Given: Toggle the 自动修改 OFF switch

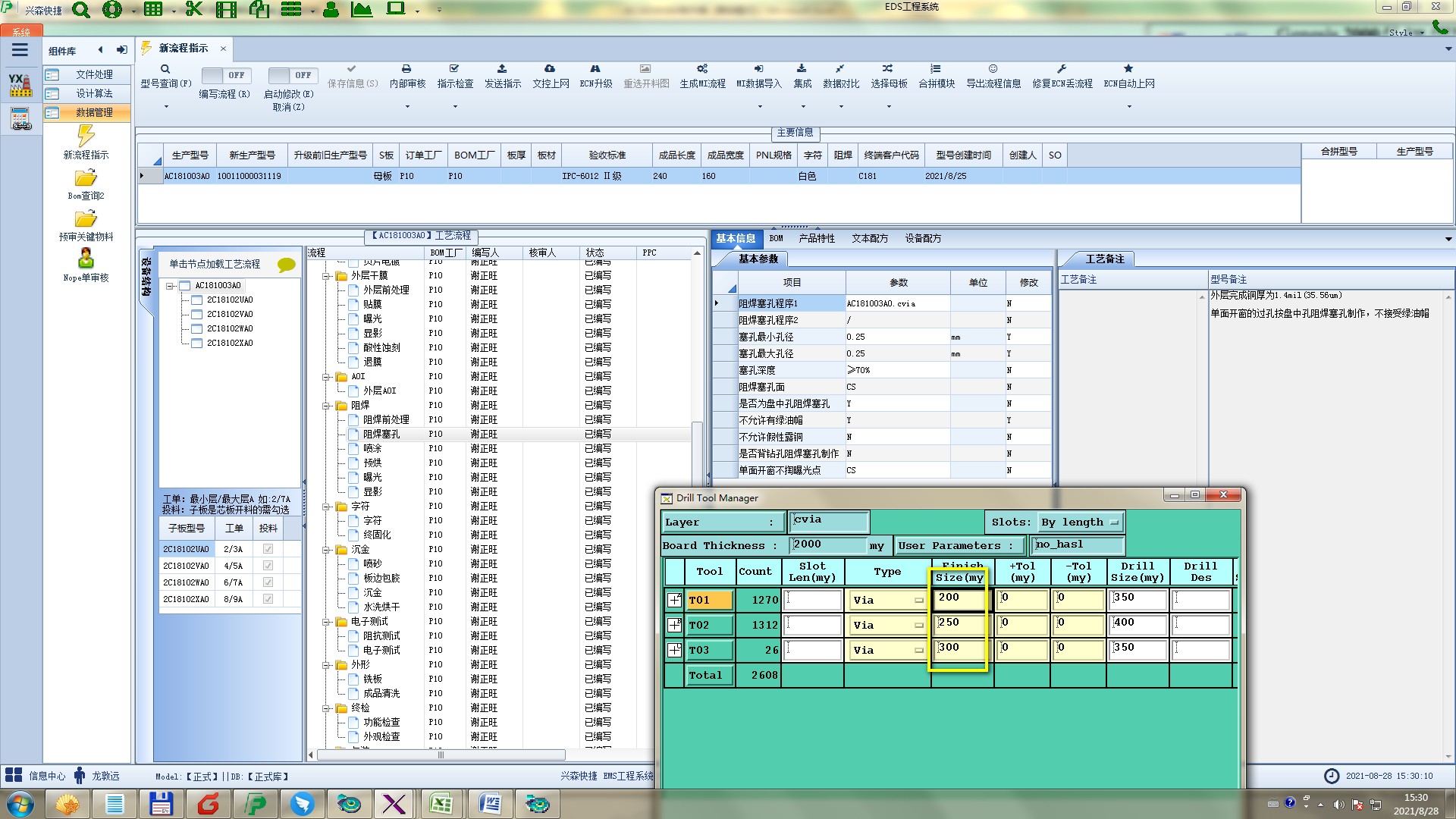Looking at the screenshot, I should [292, 75].
